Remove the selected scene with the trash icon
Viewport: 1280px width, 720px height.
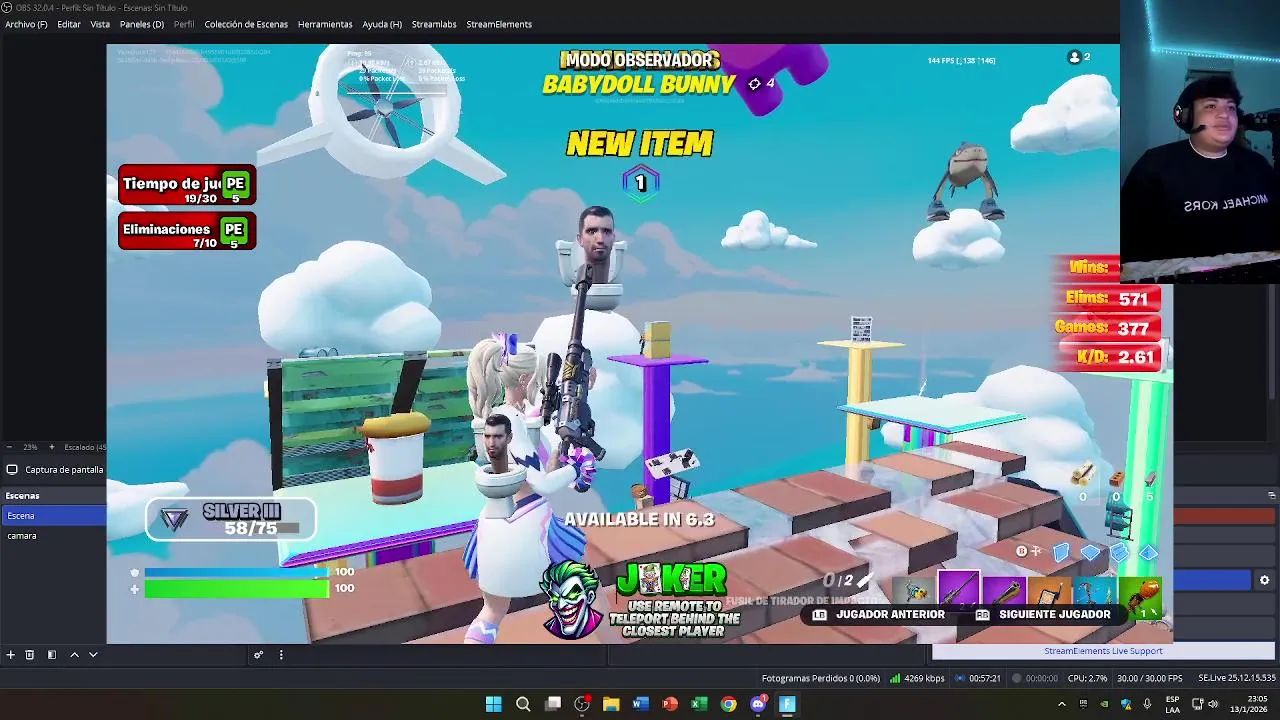(30, 654)
